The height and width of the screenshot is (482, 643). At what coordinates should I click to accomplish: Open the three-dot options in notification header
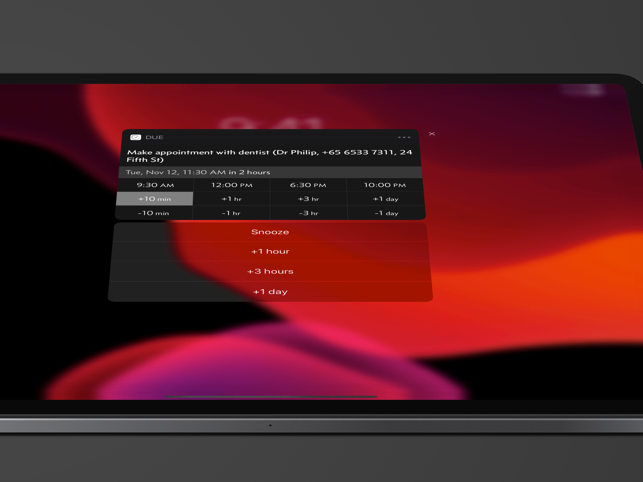coord(404,137)
